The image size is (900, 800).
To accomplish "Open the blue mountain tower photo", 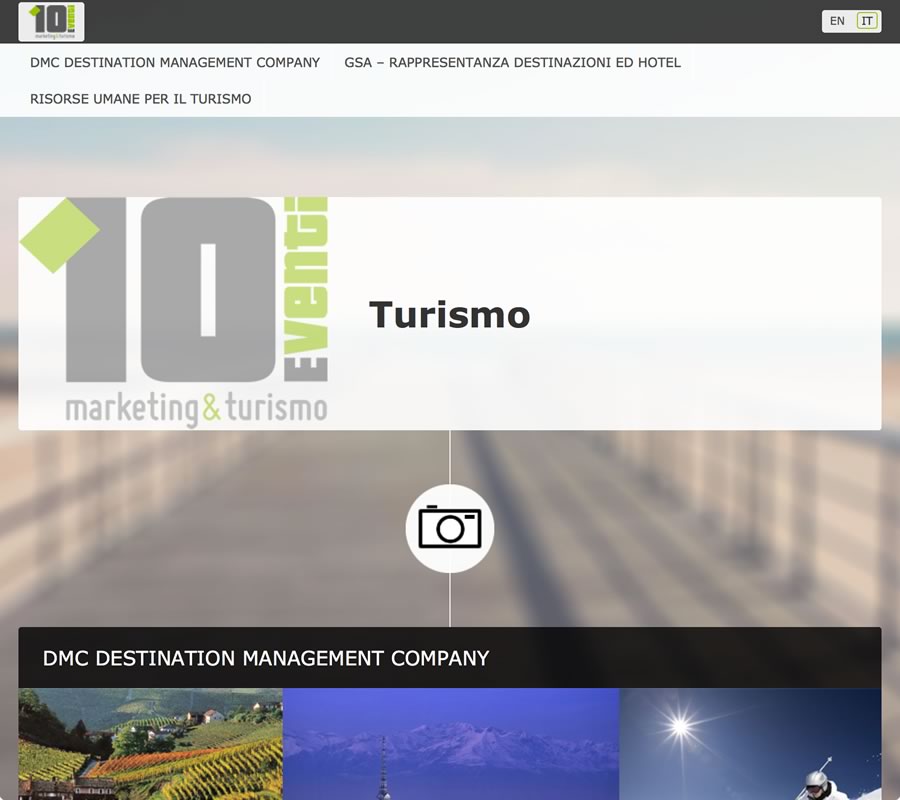I will [451, 744].
